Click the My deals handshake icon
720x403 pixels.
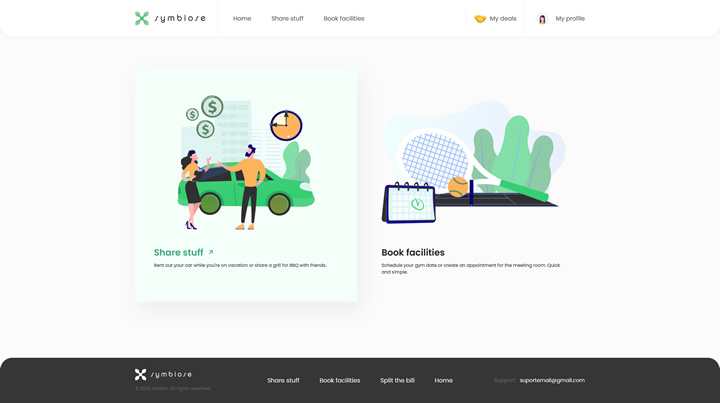480,19
